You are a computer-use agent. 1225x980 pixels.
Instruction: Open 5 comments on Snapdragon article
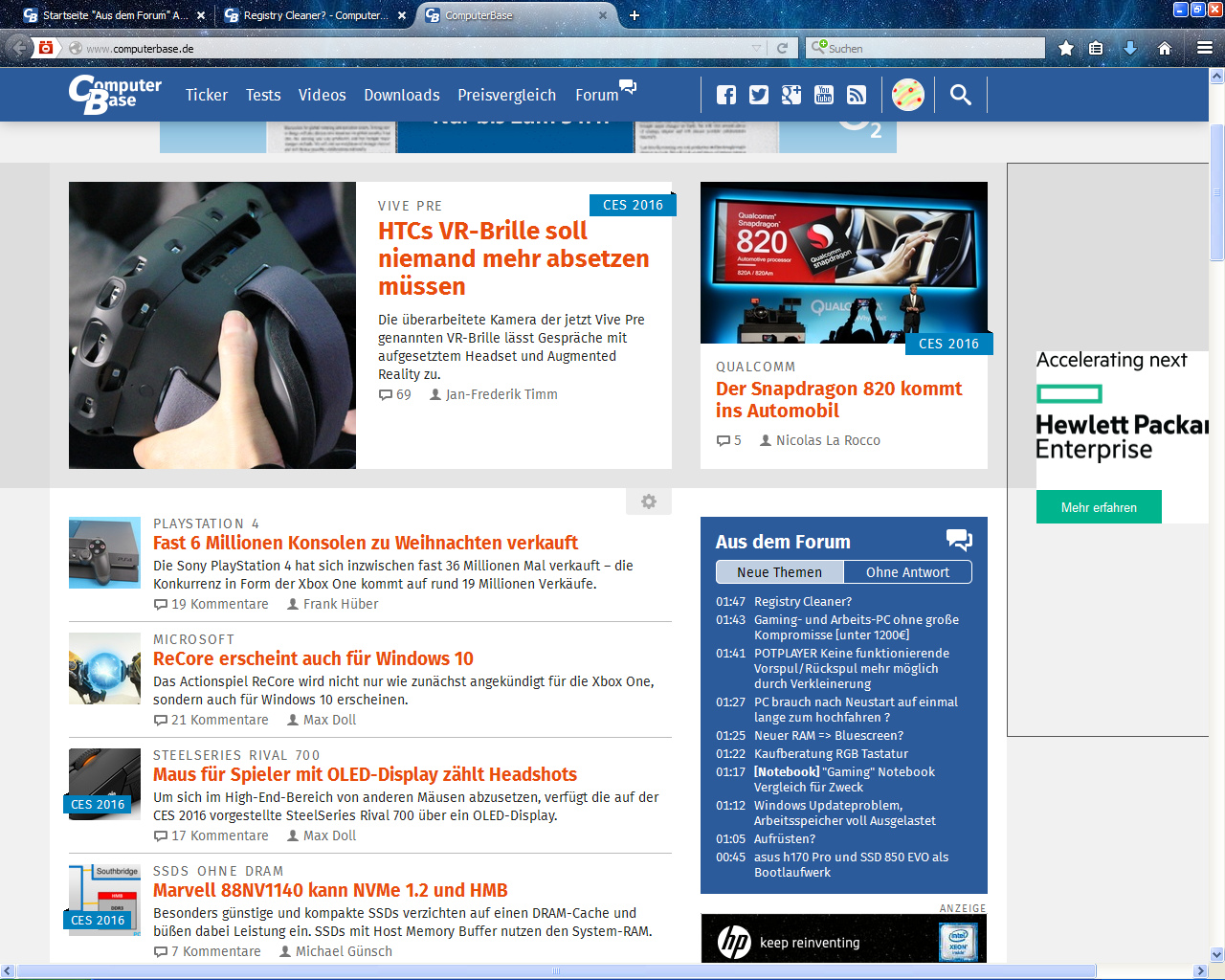click(x=729, y=440)
